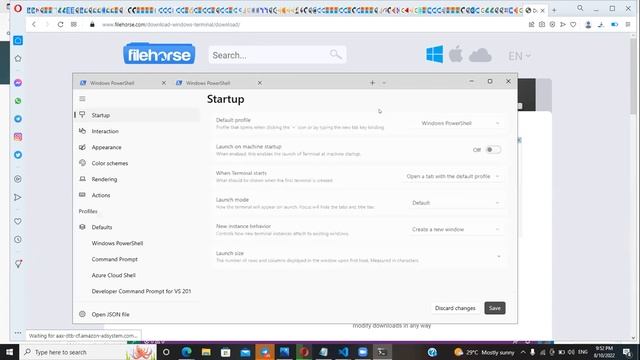
Task: Open Interaction settings in Terminal sidebar
Action: click(137, 131)
